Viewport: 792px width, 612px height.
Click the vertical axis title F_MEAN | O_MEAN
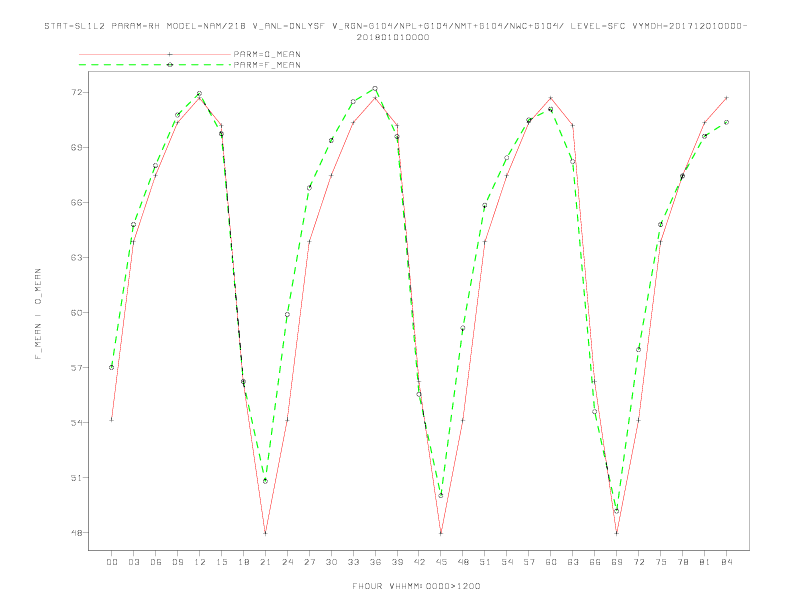coord(38,314)
